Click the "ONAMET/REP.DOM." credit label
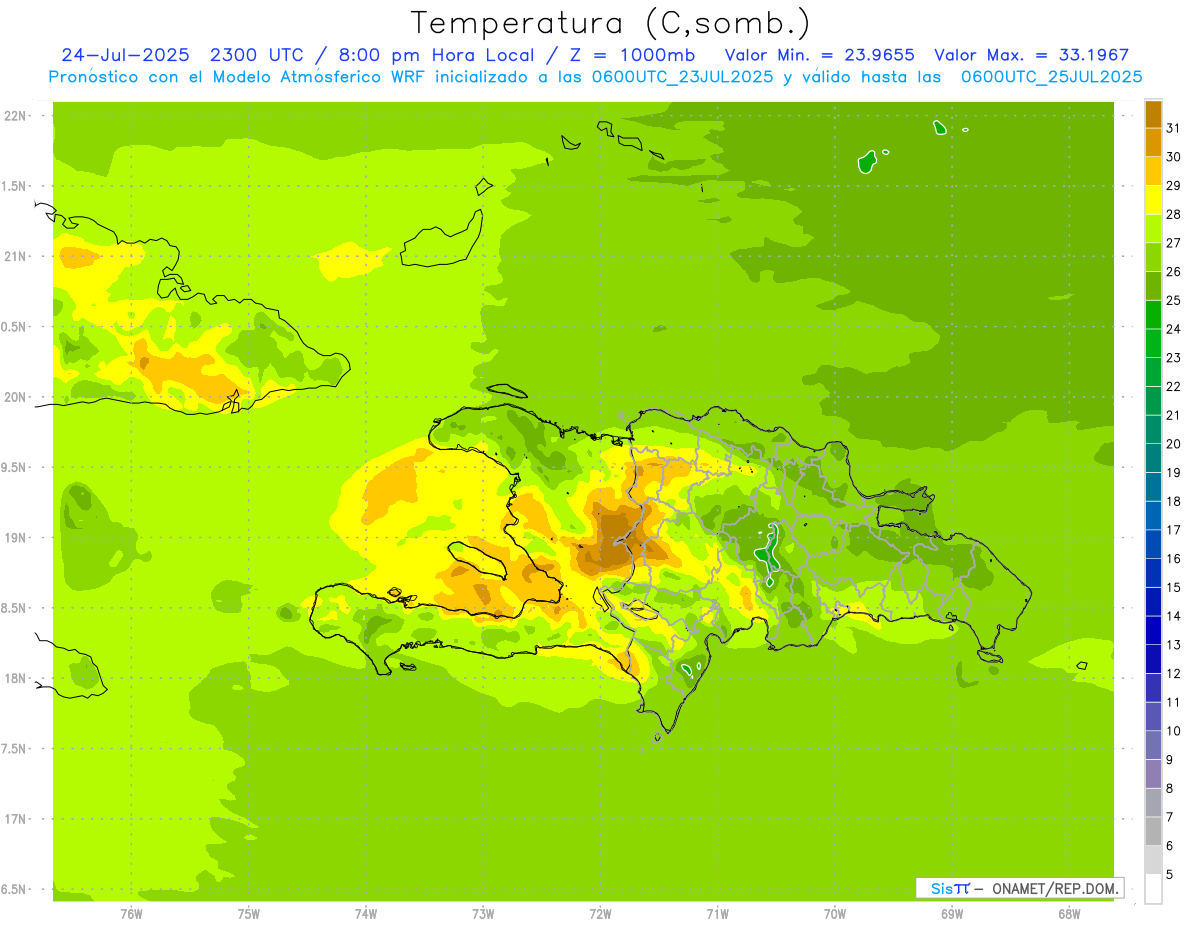Viewport: 1200px width, 927px height. pyautogui.click(x=1053, y=888)
